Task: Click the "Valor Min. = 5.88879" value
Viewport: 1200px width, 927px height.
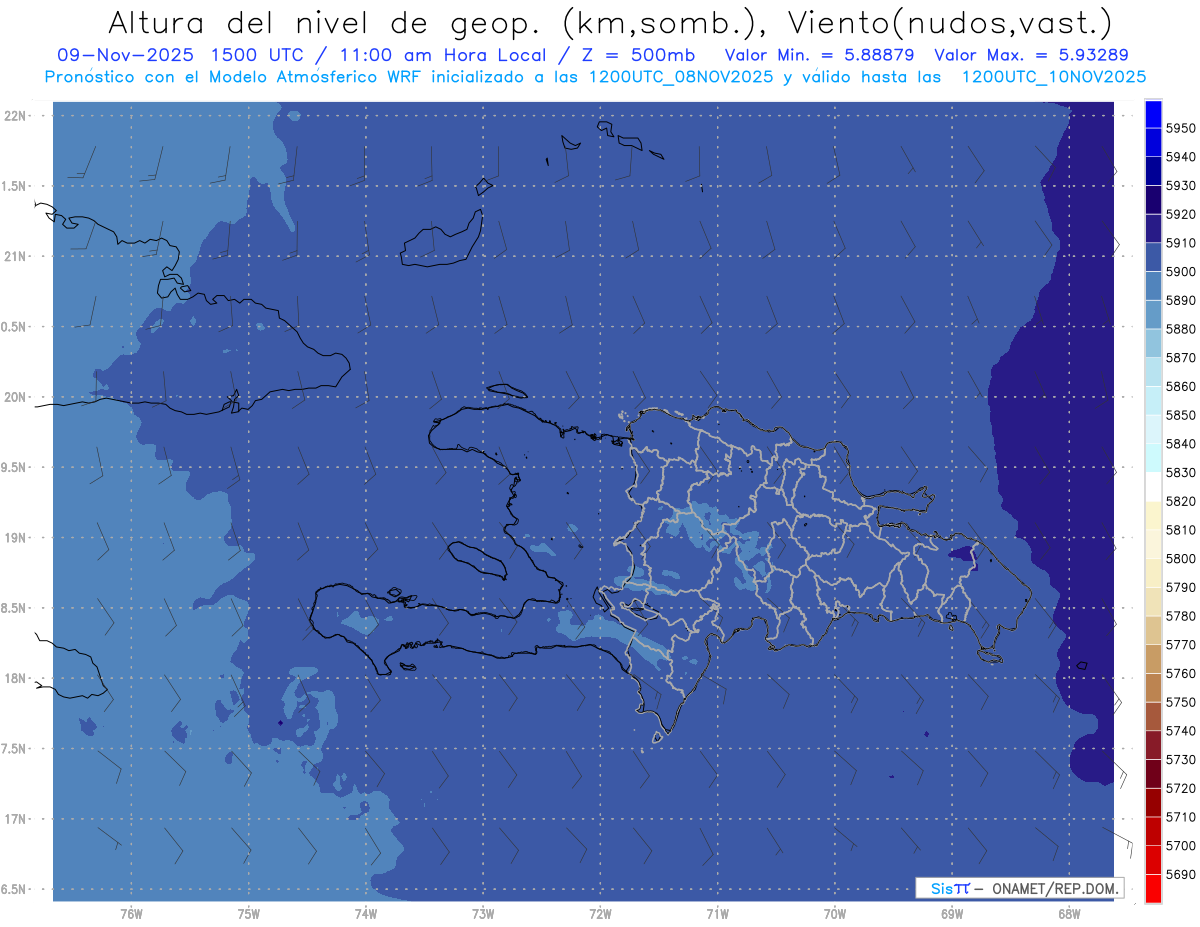Action: (x=821, y=55)
